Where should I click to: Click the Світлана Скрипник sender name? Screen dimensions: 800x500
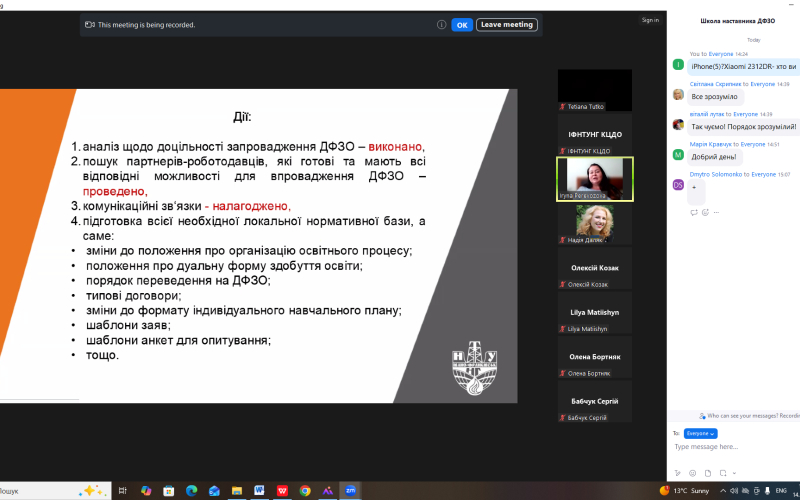coord(715,84)
